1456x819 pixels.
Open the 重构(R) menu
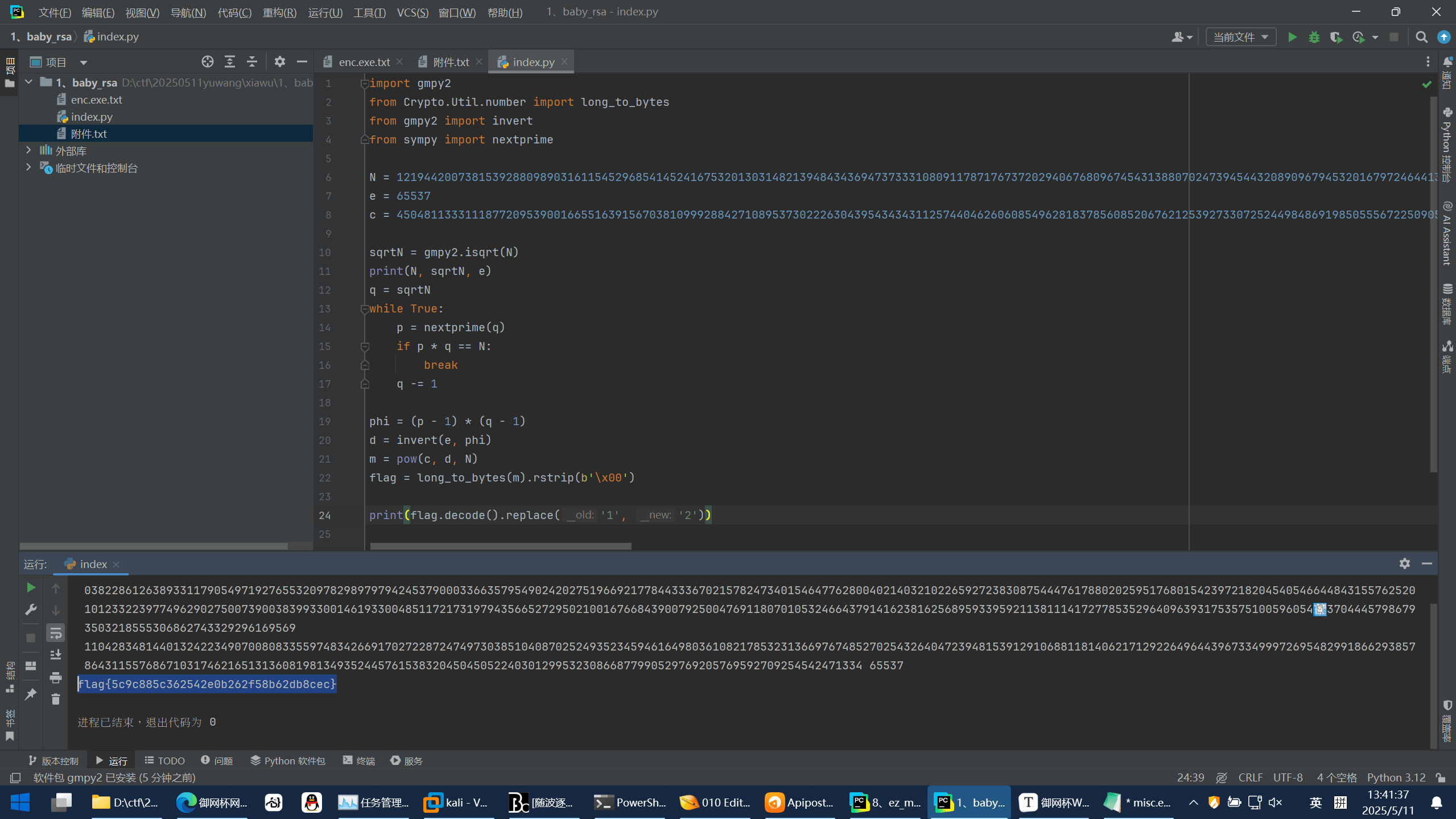coord(279,12)
